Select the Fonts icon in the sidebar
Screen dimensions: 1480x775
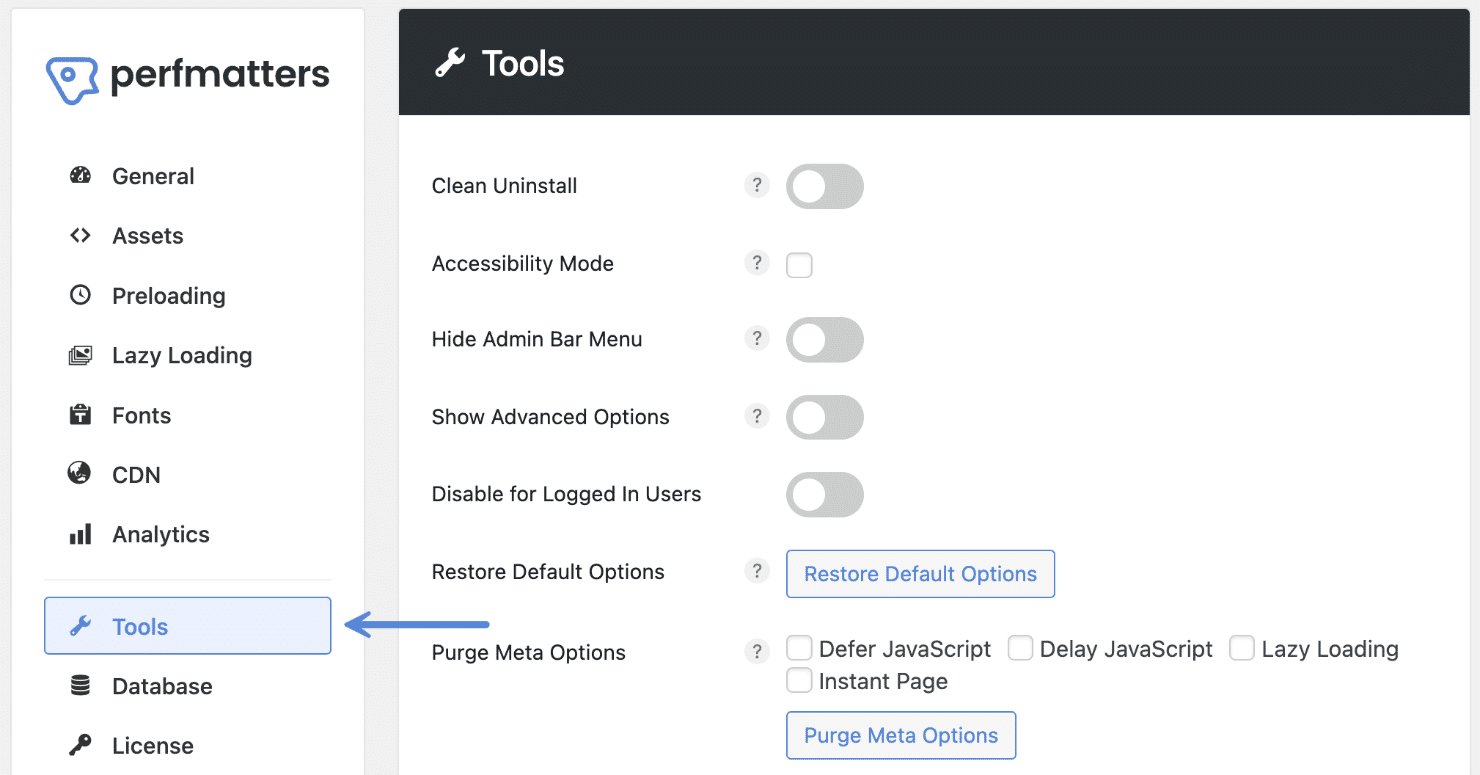[x=81, y=415]
